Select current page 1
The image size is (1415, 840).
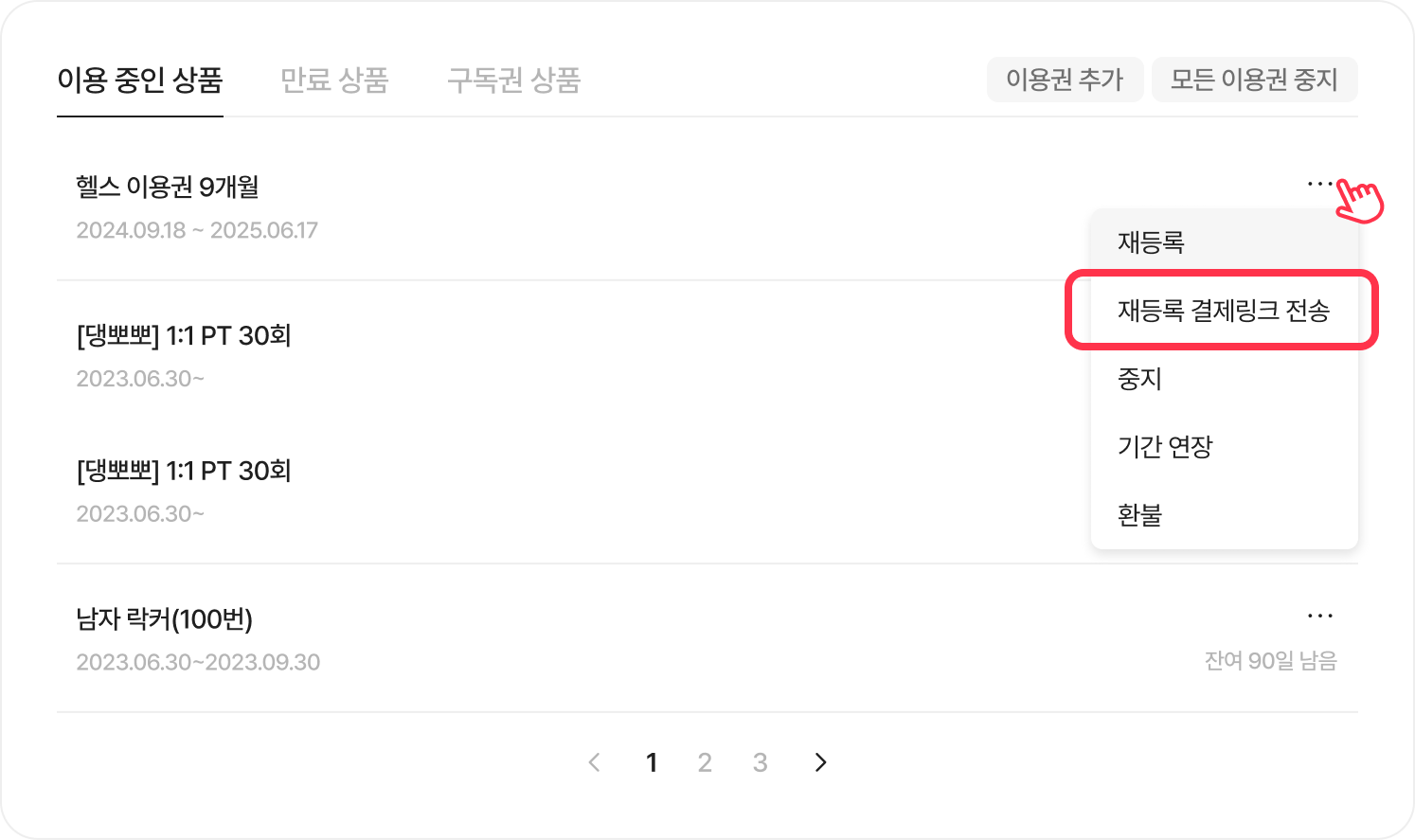pyautogui.click(x=652, y=762)
